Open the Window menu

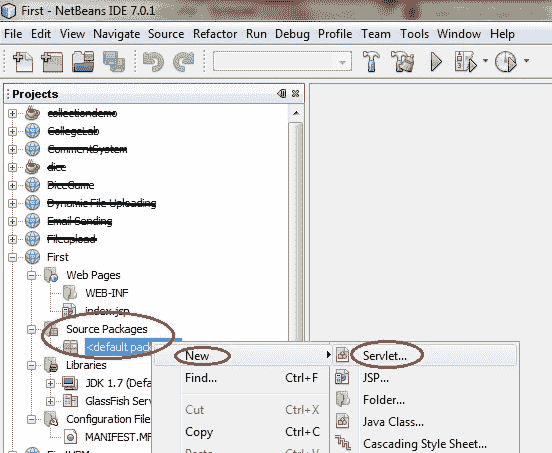click(x=459, y=34)
